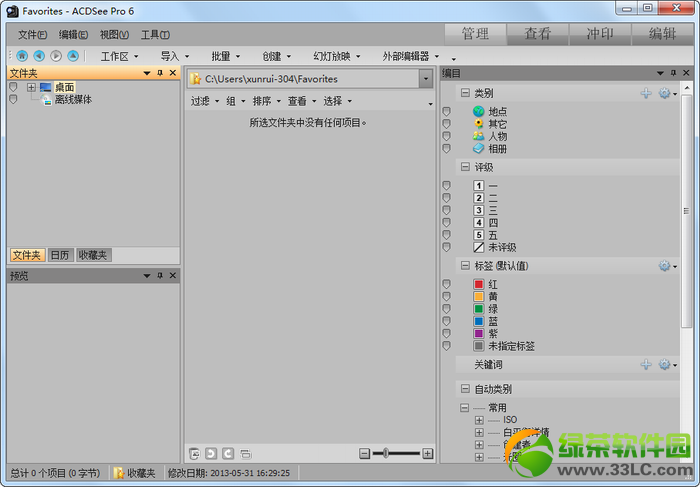This screenshot has height=491, width=700.
Task: Click the 地点 globe category icon
Action: tap(479, 111)
